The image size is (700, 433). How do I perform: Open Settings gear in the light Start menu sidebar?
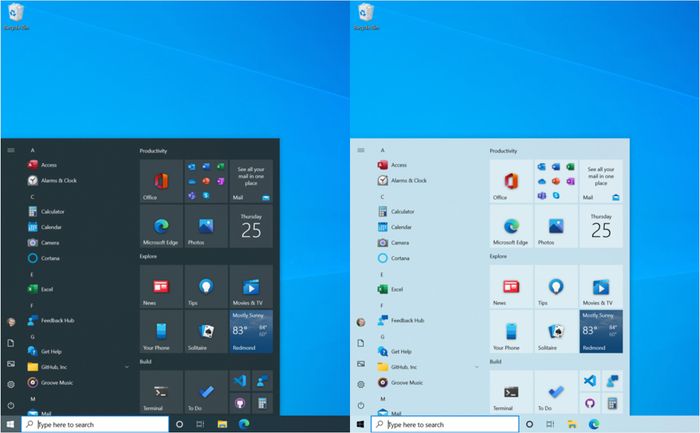click(360, 384)
